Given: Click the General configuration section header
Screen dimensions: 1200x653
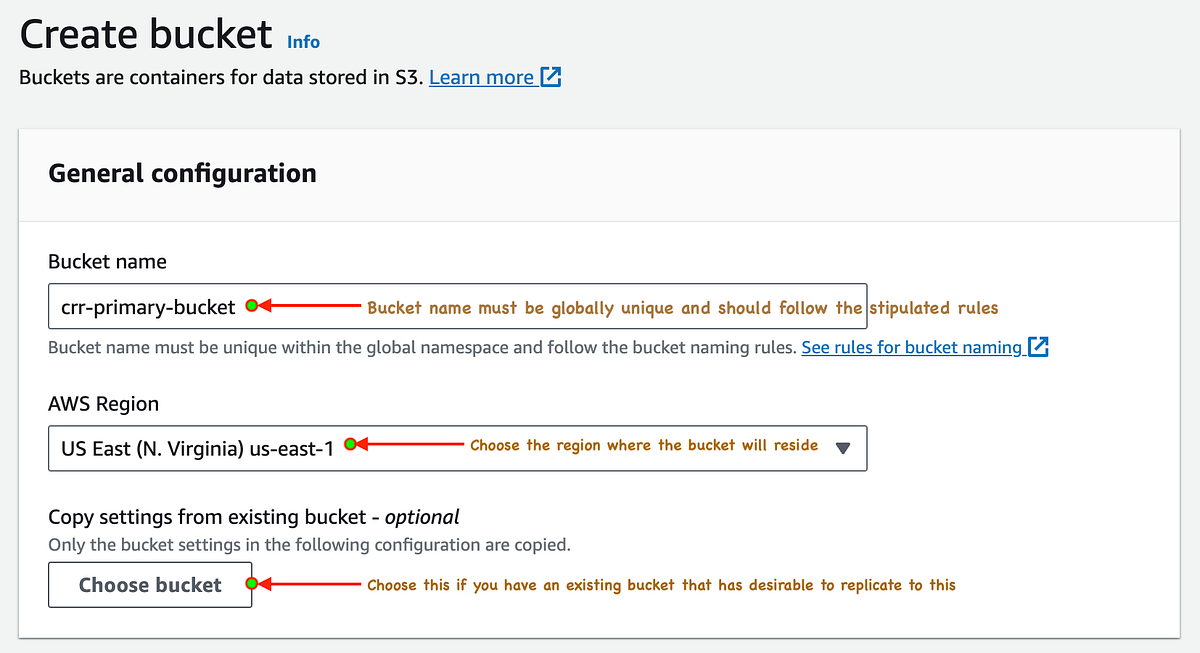Looking at the screenshot, I should coord(182,172).
